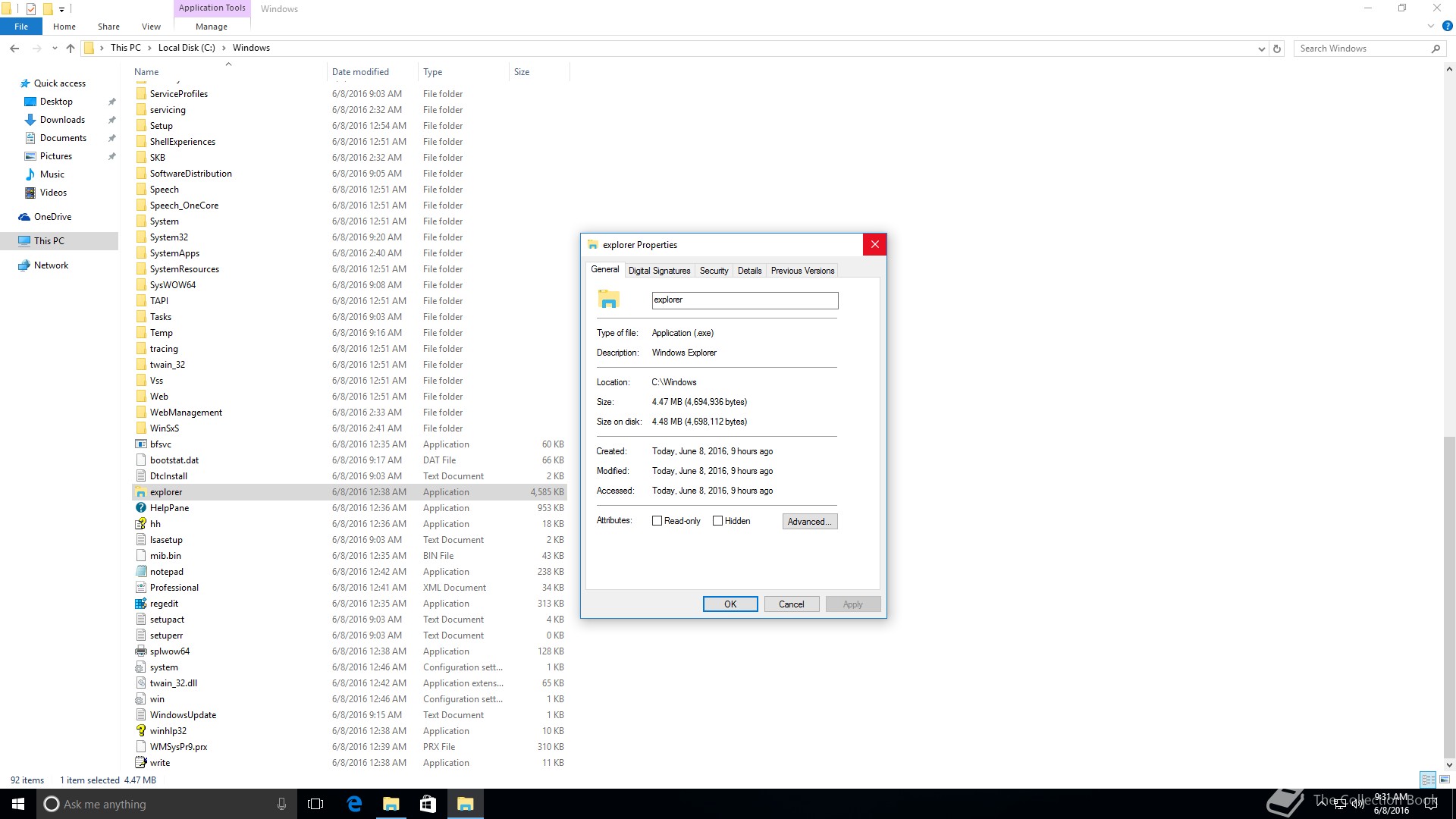
Task: Open Advanced attributes
Action: click(x=809, y=522)
